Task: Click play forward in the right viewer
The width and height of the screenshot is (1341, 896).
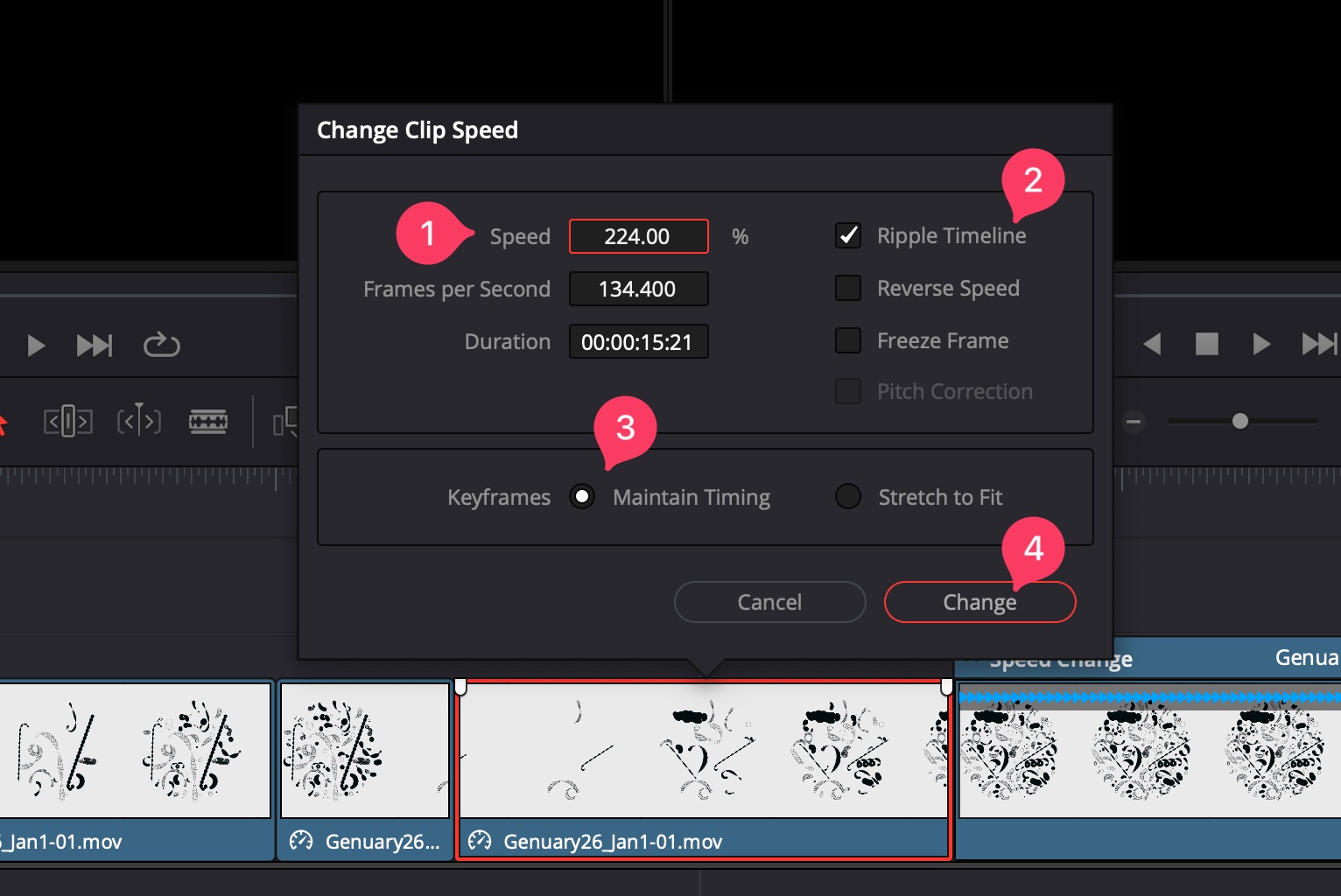Action: click(x=1261, y=344)
